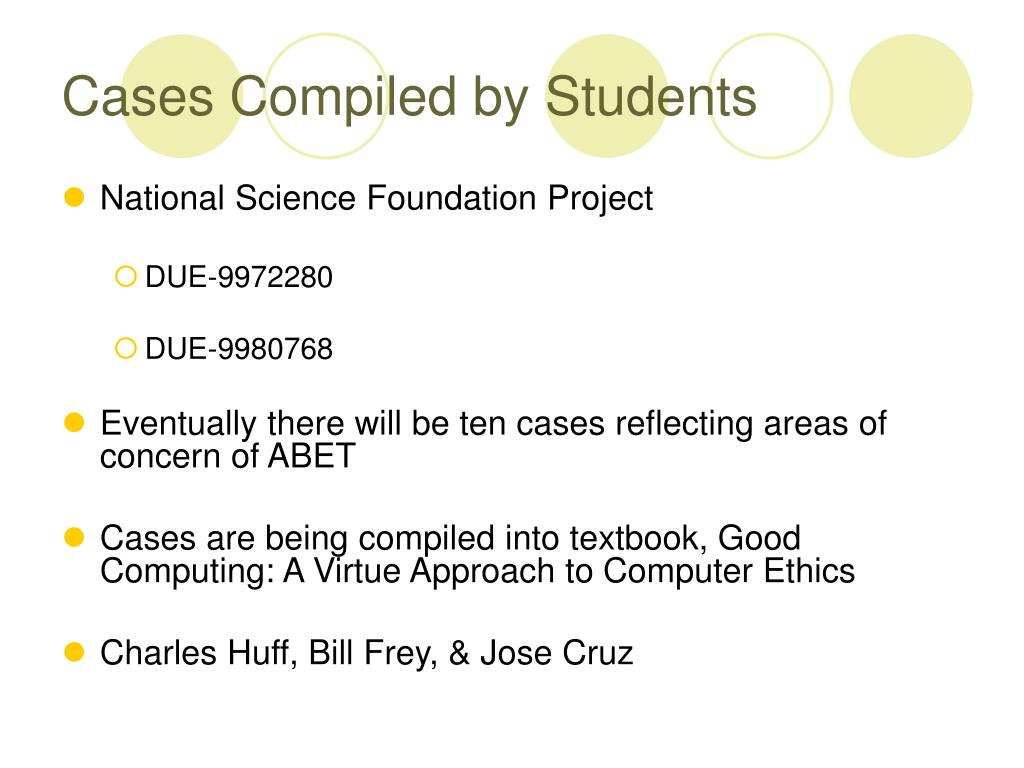Select the text 'National Science Foundation Project'
Image resolution: width=1024 pixels, height=768 pixels.
coord(376,199)
